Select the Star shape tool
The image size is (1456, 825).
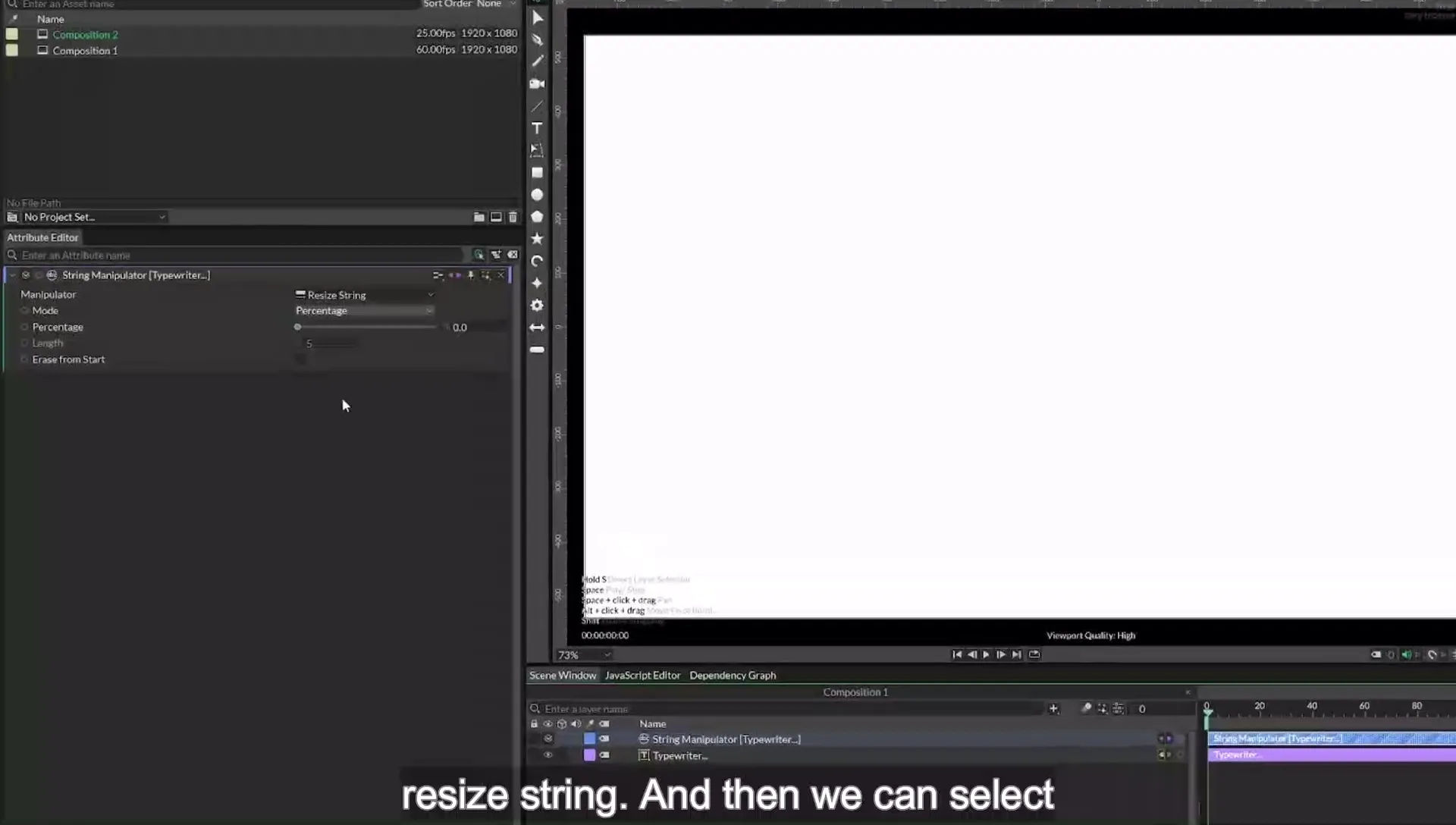pyautogui.click(x=537, y=239)
